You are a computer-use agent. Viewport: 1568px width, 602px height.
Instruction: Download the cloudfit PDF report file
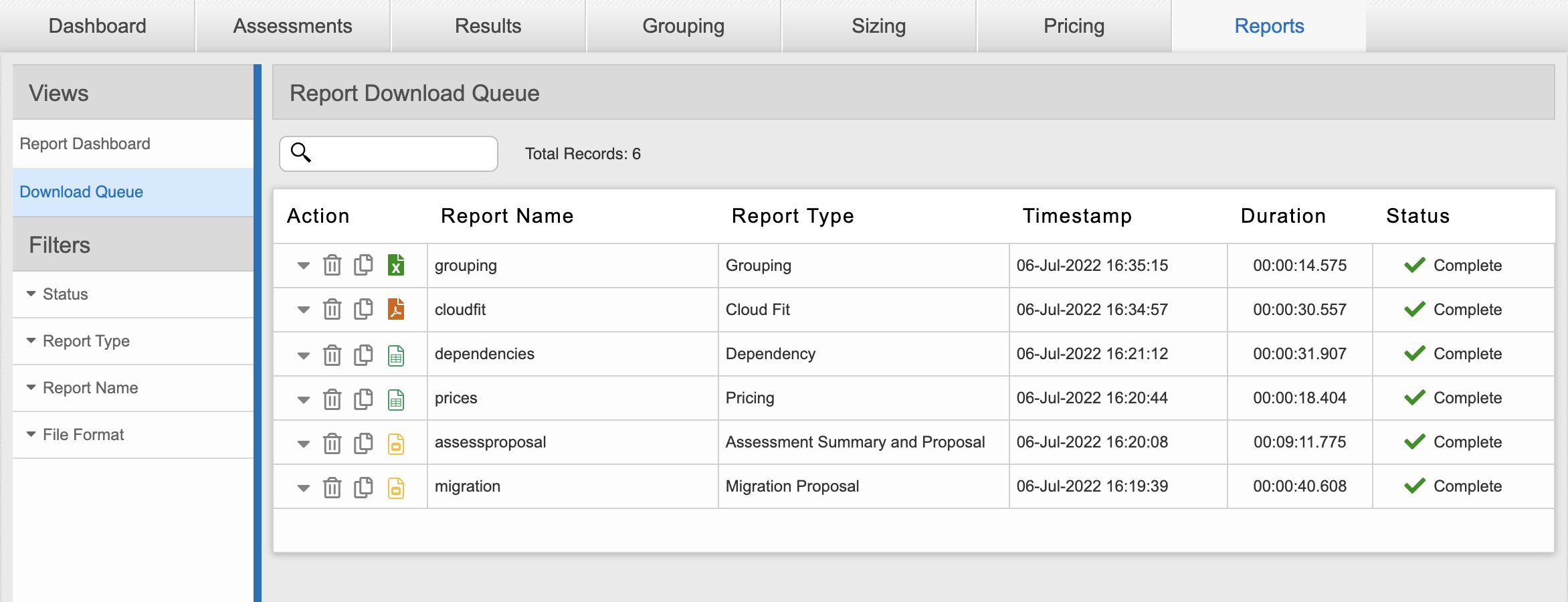396,309
